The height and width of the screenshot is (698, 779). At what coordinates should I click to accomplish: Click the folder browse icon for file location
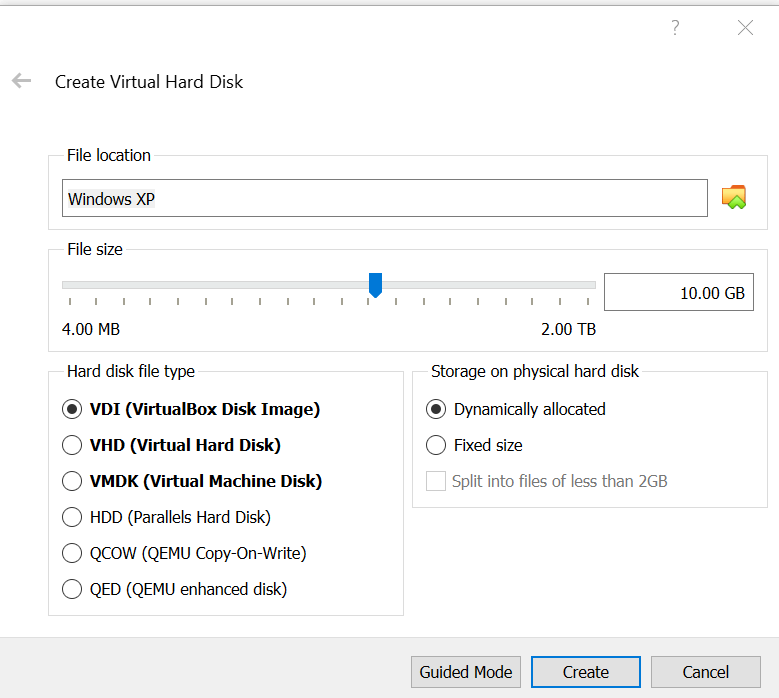734,197
